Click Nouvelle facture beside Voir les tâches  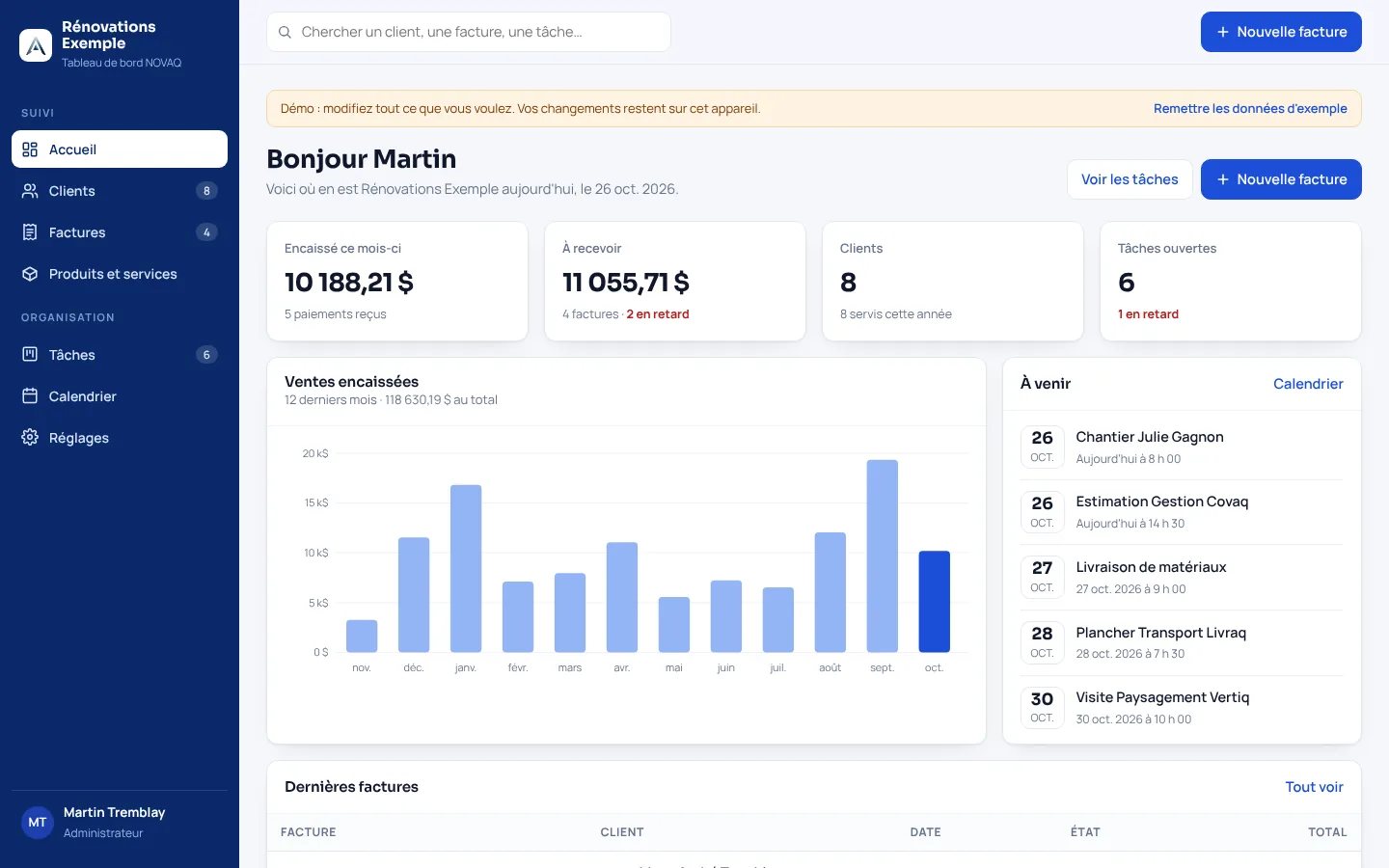1281,179
